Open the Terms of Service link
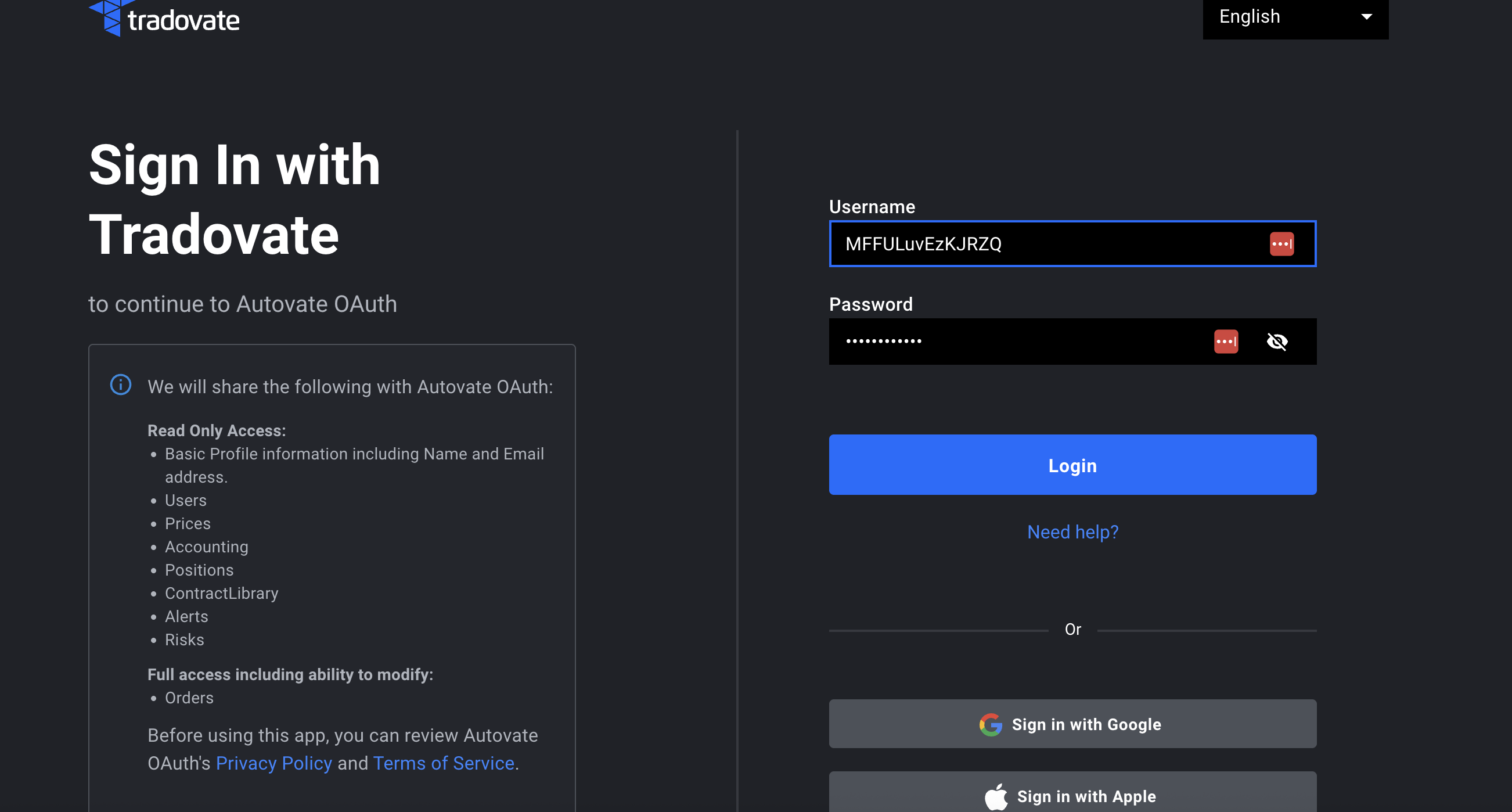 pos(444,763)
